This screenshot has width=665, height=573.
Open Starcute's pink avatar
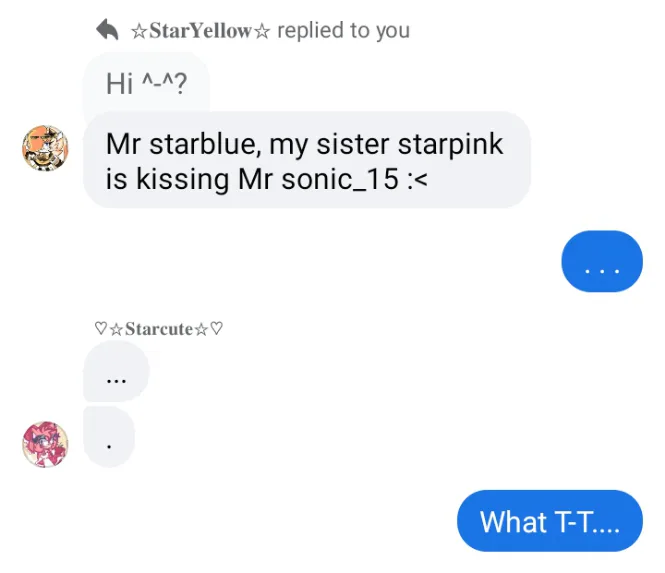pos(45,444)
